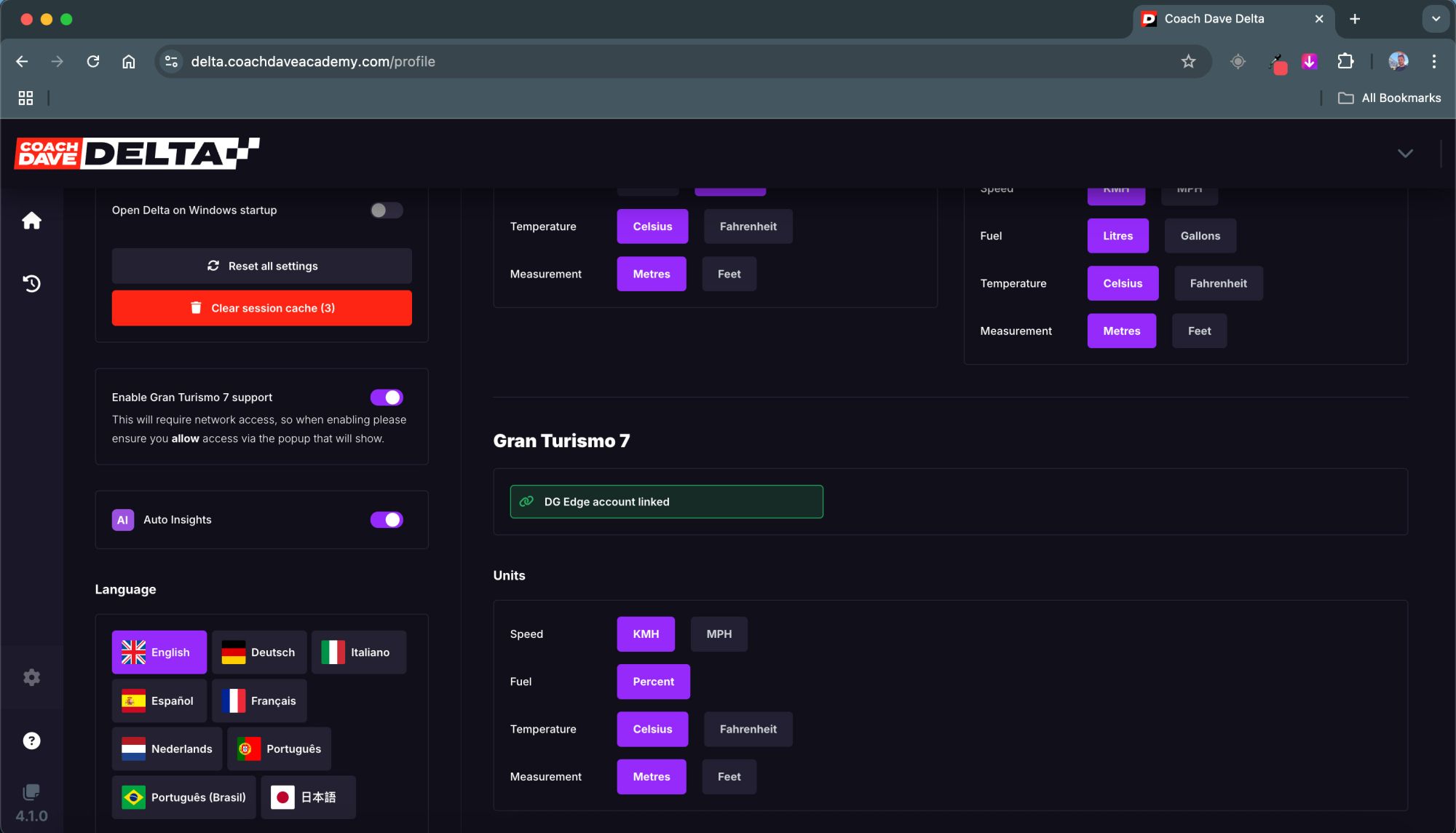Click the 4.1.0 version number

click(x=31, y=816)
